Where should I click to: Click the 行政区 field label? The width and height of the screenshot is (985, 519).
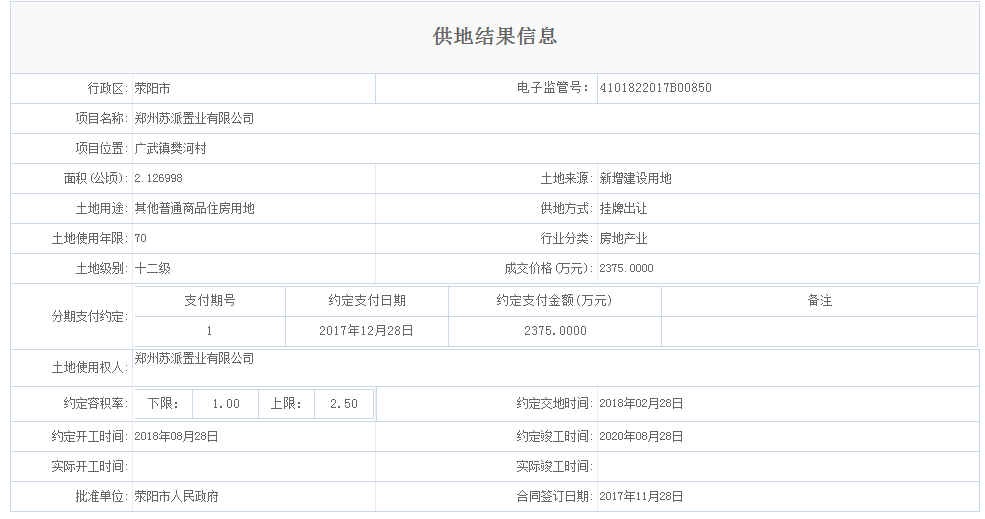pyautogui.click(x=107, y=89)
